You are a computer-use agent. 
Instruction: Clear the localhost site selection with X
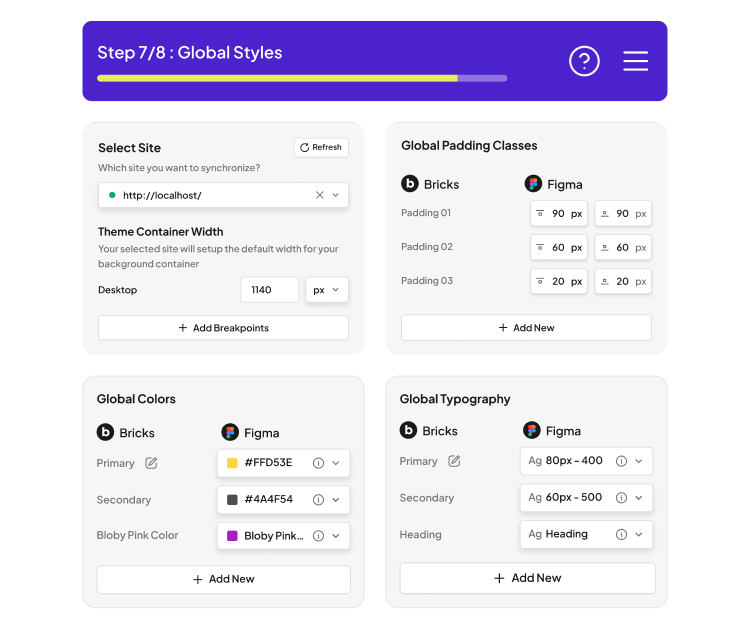[319, 195]
